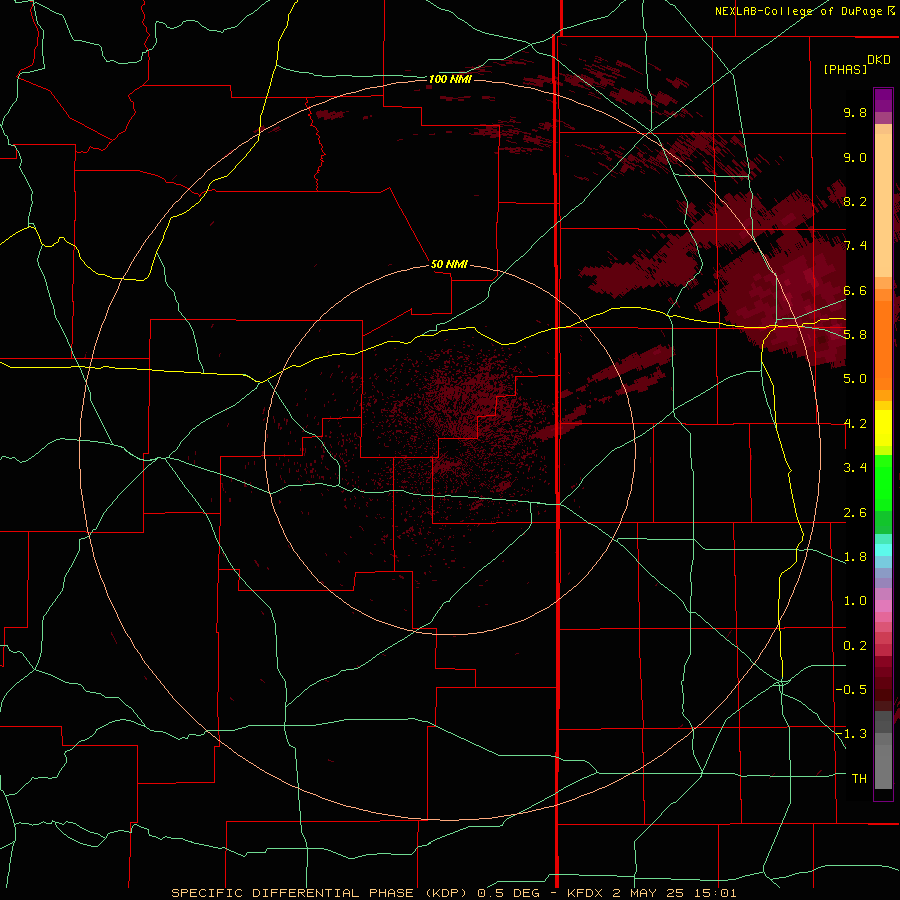The image size is (900, 900).
Task: Click the 9.8 scale value
Action: [x=855, y=112]
